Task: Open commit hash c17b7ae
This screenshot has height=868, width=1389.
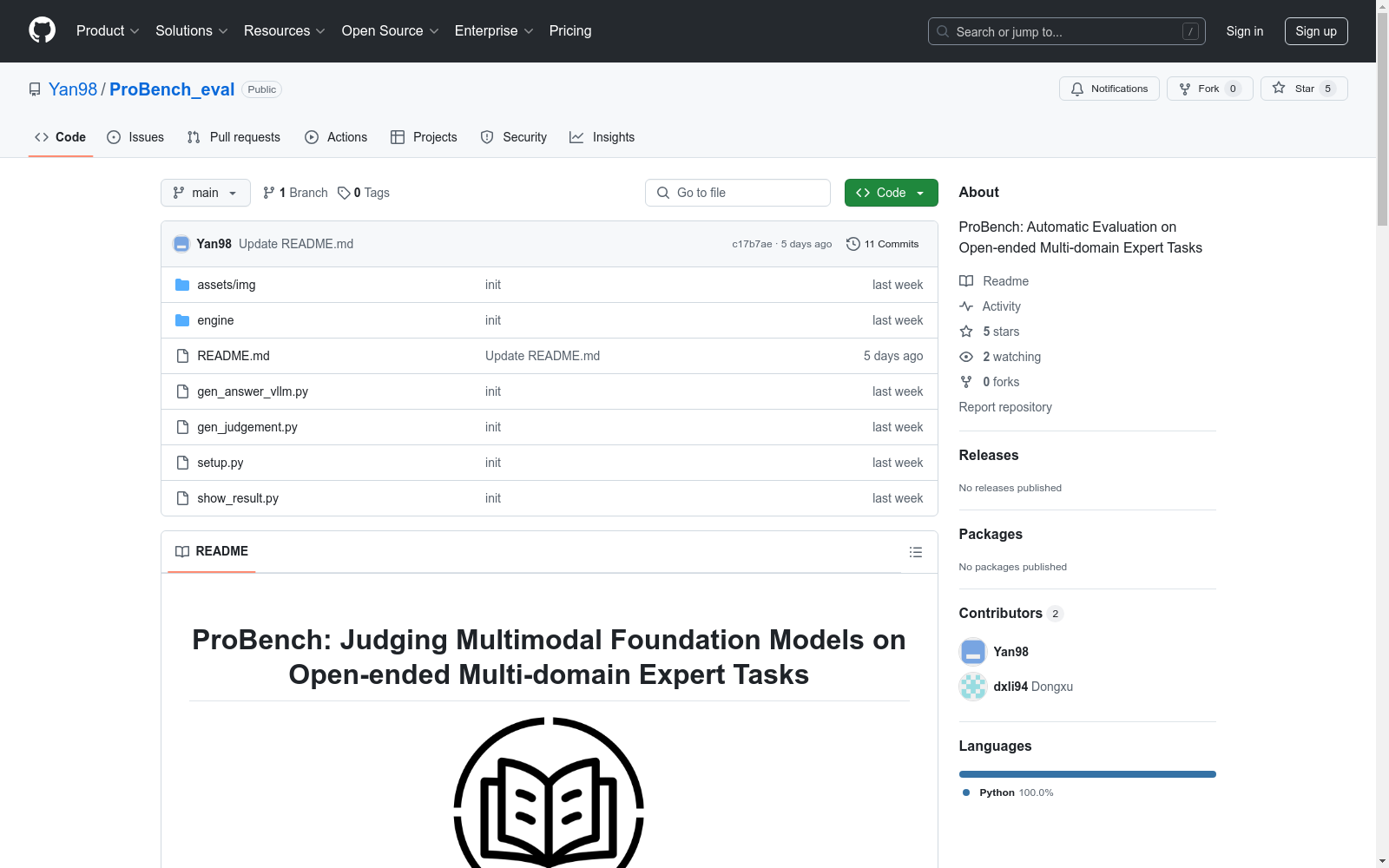Action: (752, 244)
